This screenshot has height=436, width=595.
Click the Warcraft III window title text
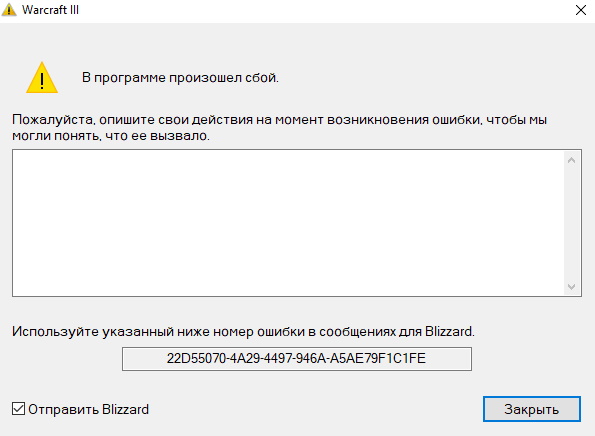coord(50,10)
